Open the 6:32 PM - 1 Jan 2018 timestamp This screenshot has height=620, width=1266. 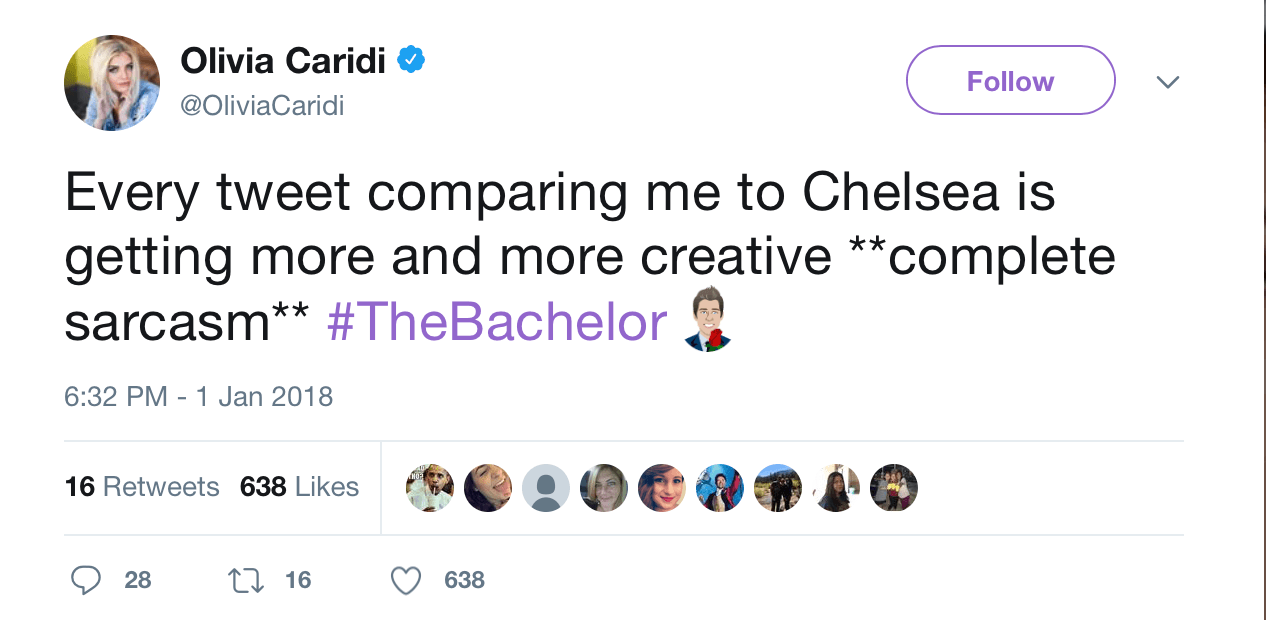(x=198, y=396)
